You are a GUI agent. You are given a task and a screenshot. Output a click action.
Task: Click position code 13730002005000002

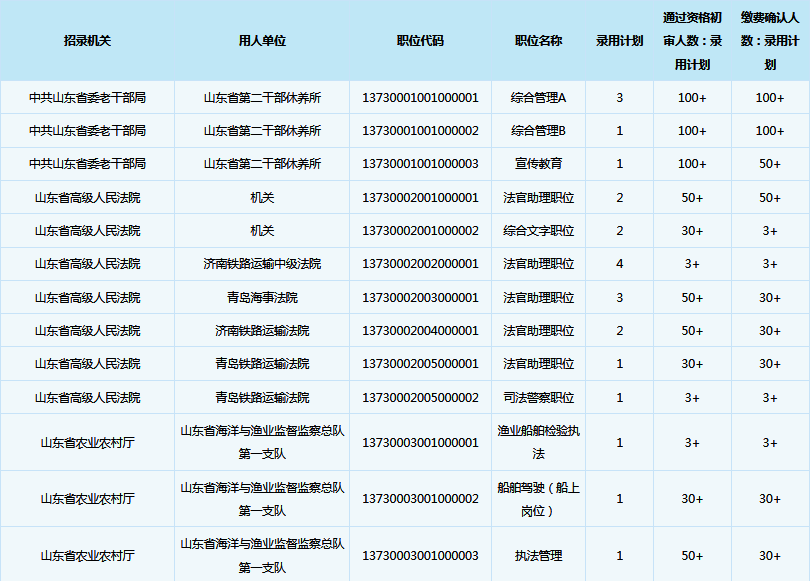[420, 398]
